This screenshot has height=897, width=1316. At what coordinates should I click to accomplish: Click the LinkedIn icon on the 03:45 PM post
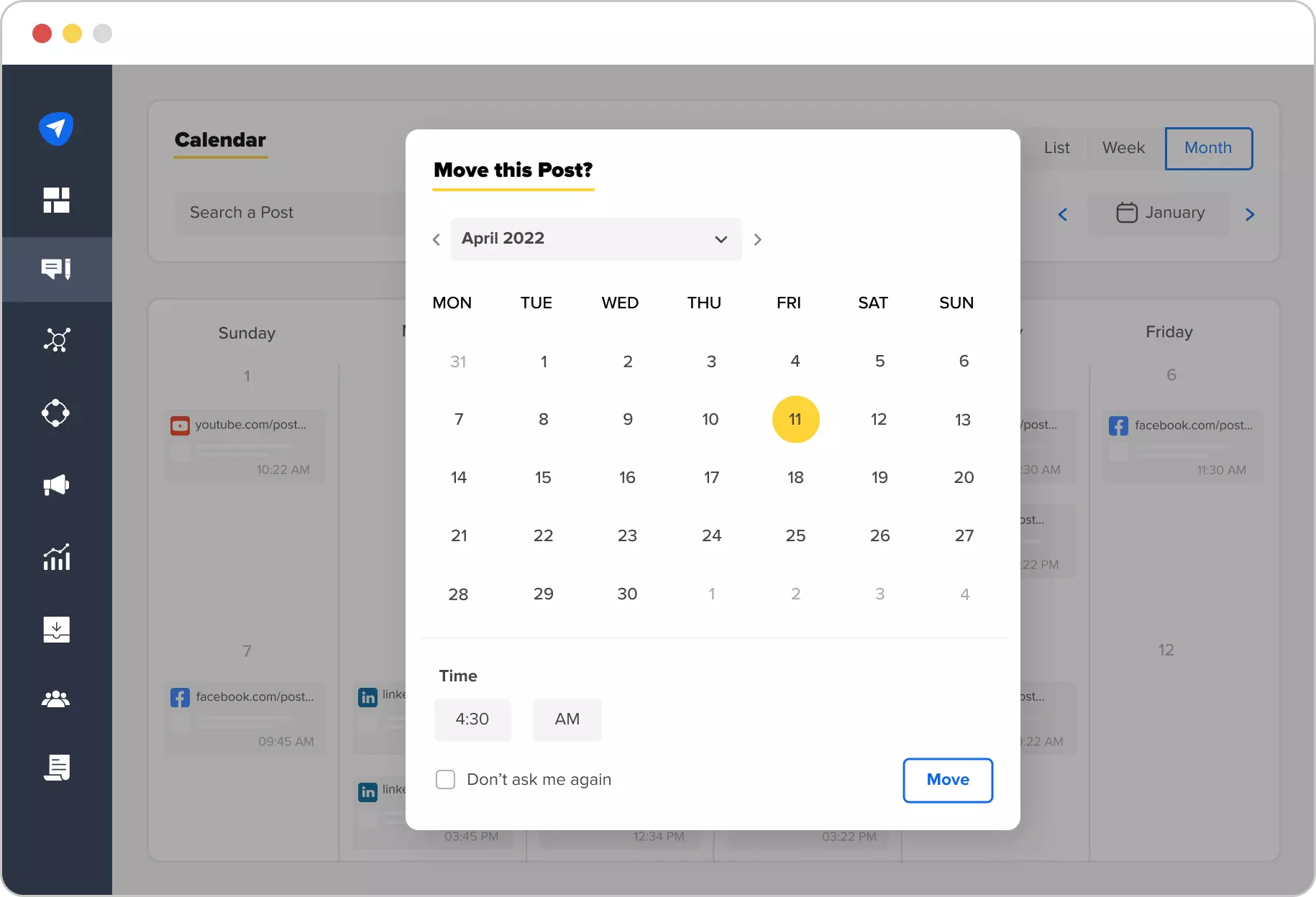pos(367,792)
